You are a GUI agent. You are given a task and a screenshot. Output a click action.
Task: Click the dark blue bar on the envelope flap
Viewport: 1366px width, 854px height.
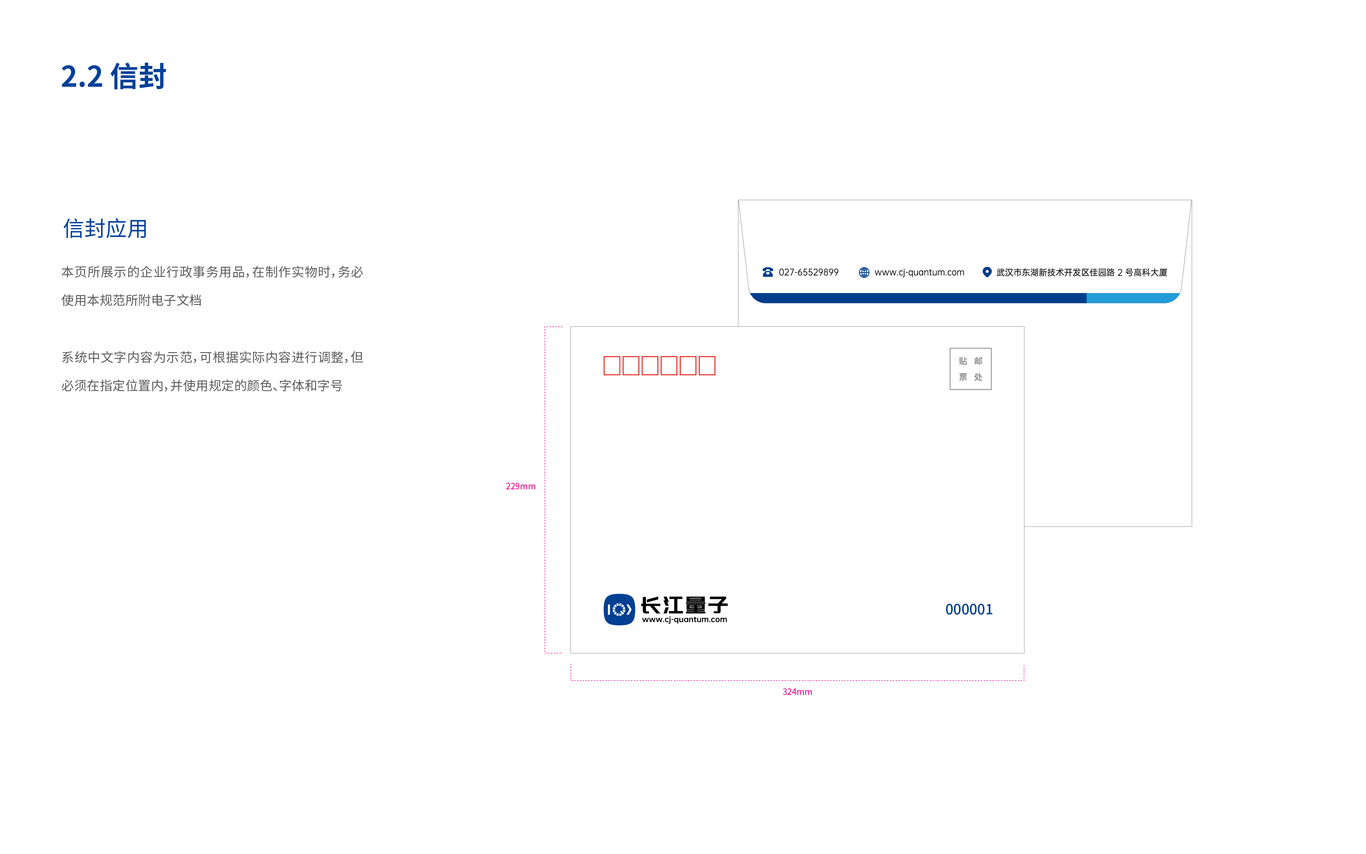[x=918, y=298]
